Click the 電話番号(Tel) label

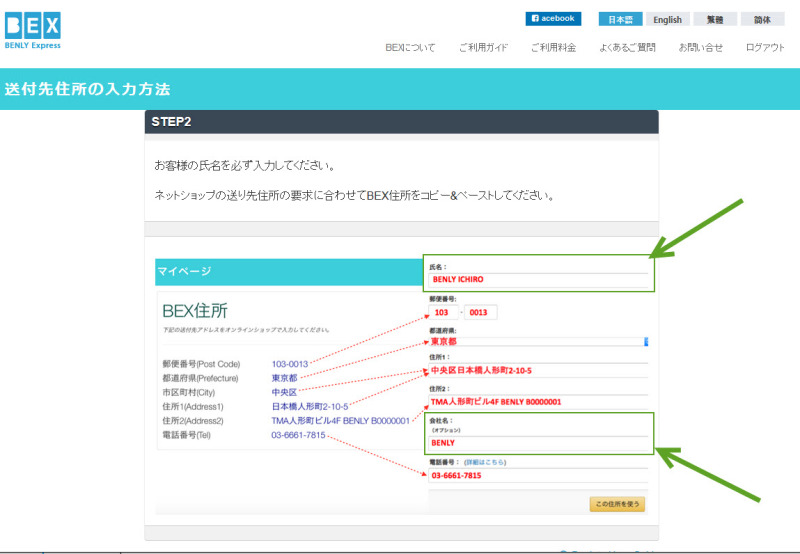(x=186, y=435)
